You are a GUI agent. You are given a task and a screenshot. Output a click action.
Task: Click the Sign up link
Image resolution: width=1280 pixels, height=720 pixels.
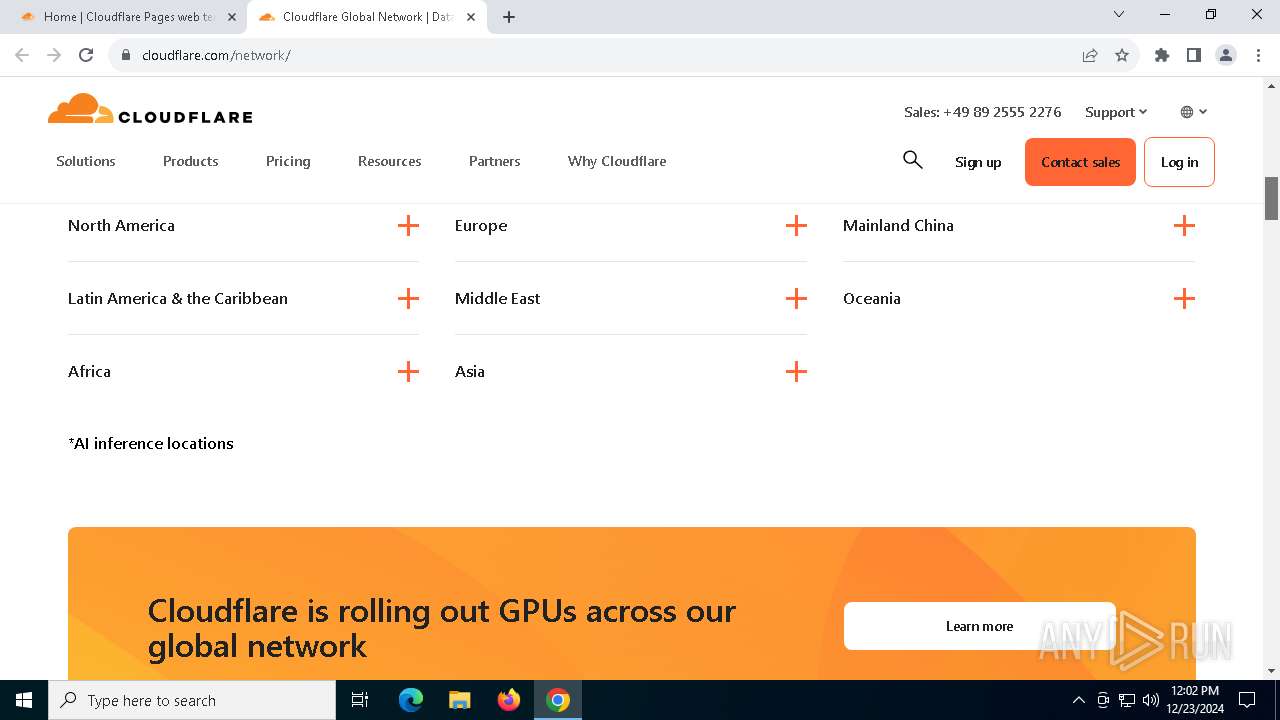pos(978,162)
